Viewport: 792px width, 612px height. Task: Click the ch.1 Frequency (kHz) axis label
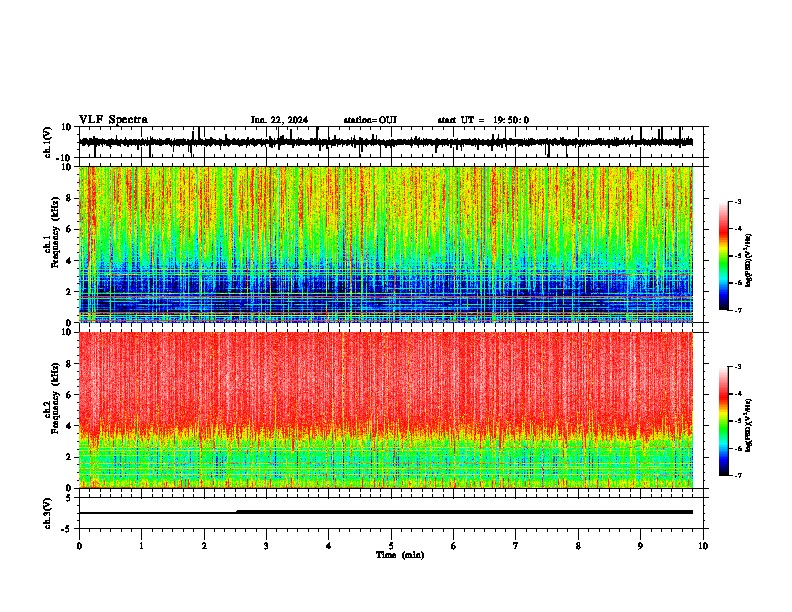pos(53,232)
